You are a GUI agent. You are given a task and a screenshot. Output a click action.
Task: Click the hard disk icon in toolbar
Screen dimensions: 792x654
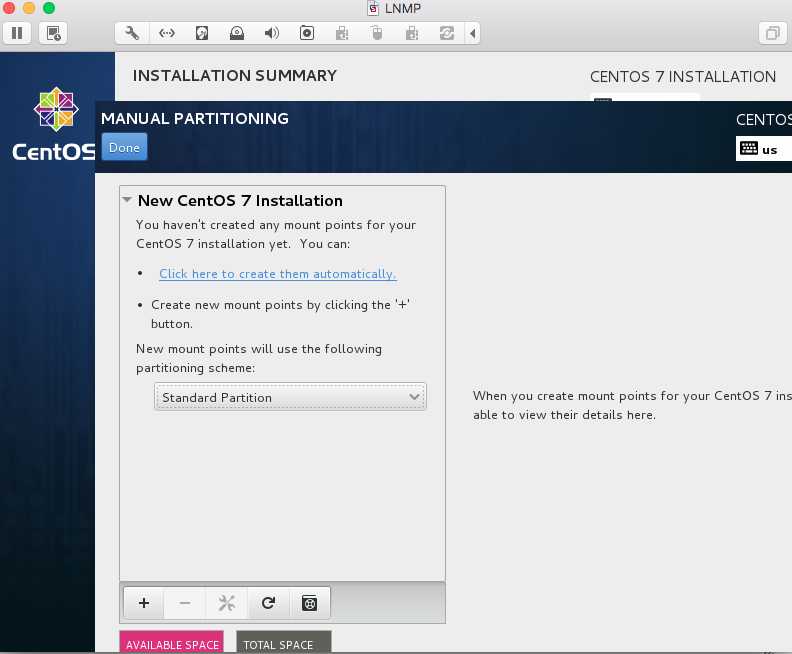(x=202, y=33)
